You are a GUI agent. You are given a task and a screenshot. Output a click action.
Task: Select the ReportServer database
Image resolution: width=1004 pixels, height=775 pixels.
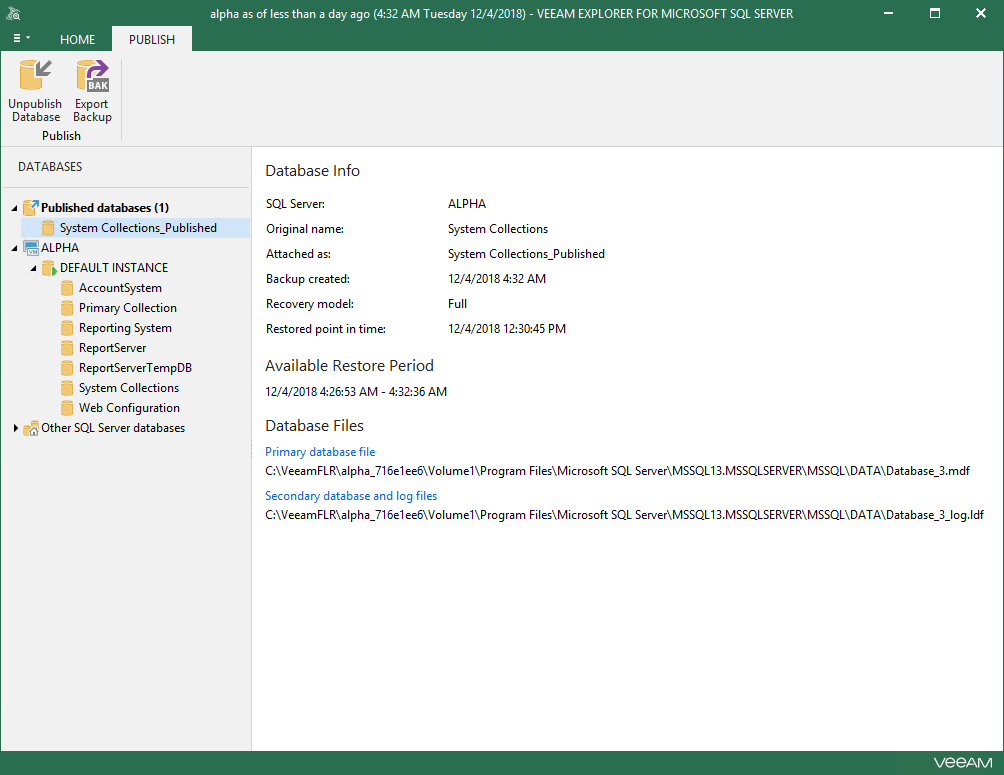[112, 348]
